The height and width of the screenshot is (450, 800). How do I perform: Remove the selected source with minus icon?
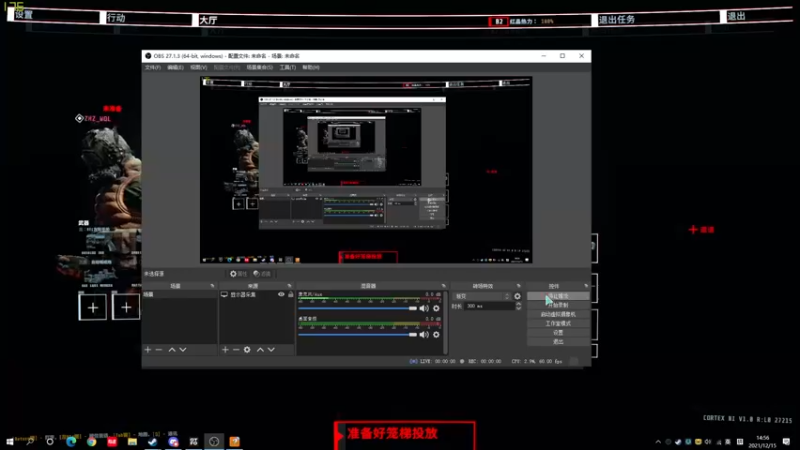click(x=236, y=349)
